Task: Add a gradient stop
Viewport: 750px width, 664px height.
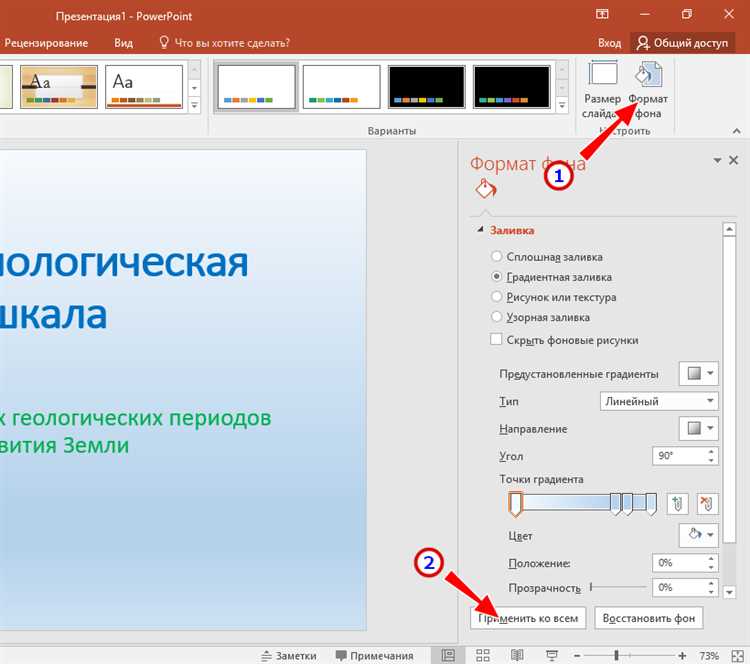Action: pos(677,504)
